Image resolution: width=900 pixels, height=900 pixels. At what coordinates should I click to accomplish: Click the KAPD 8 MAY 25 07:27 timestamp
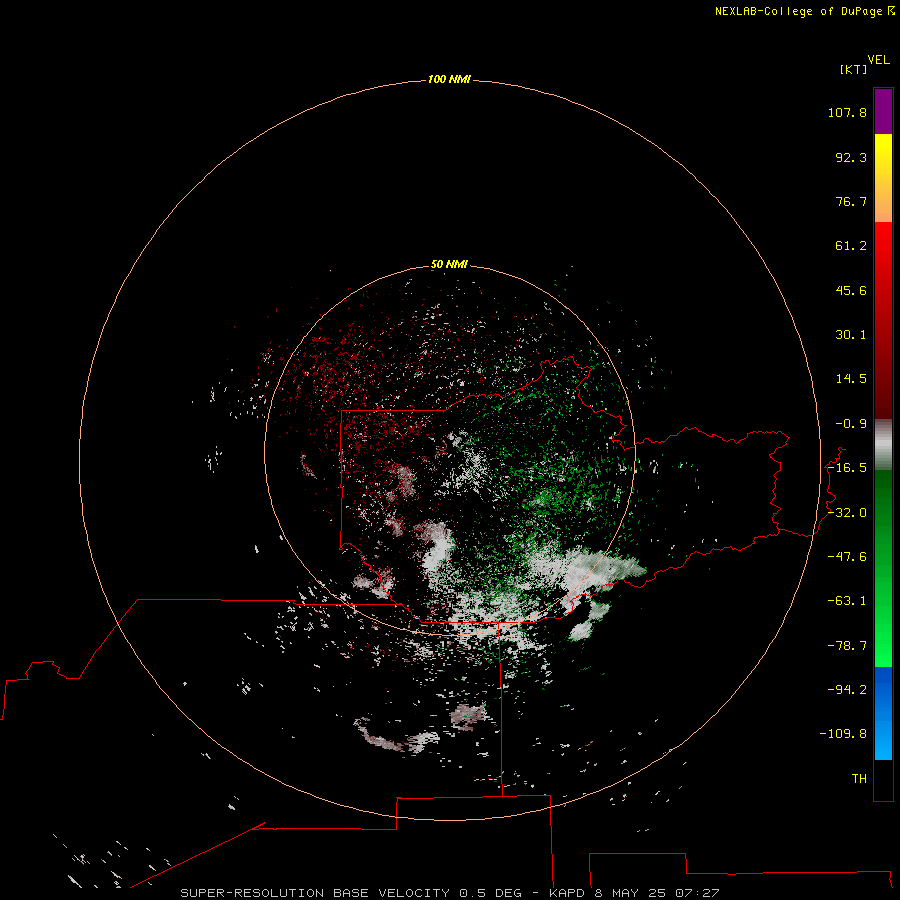tap(634, 893)
